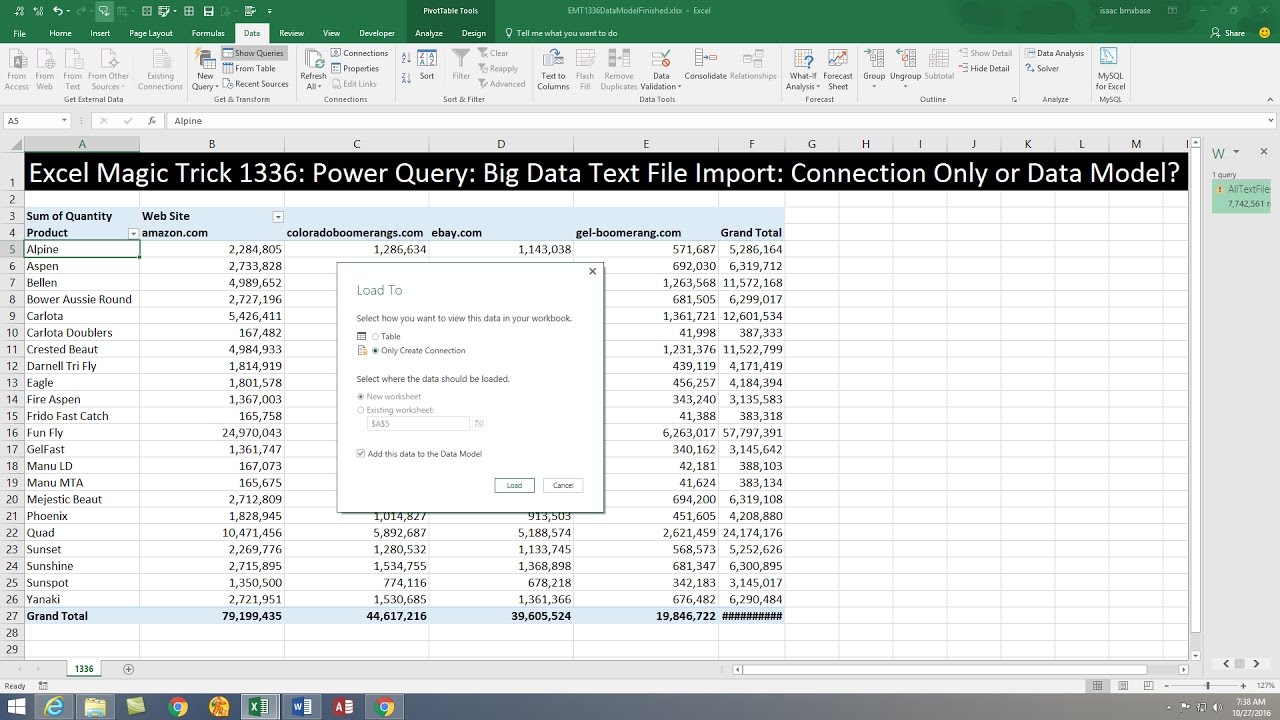Click the From Text import icon

(x=72, y=69)
